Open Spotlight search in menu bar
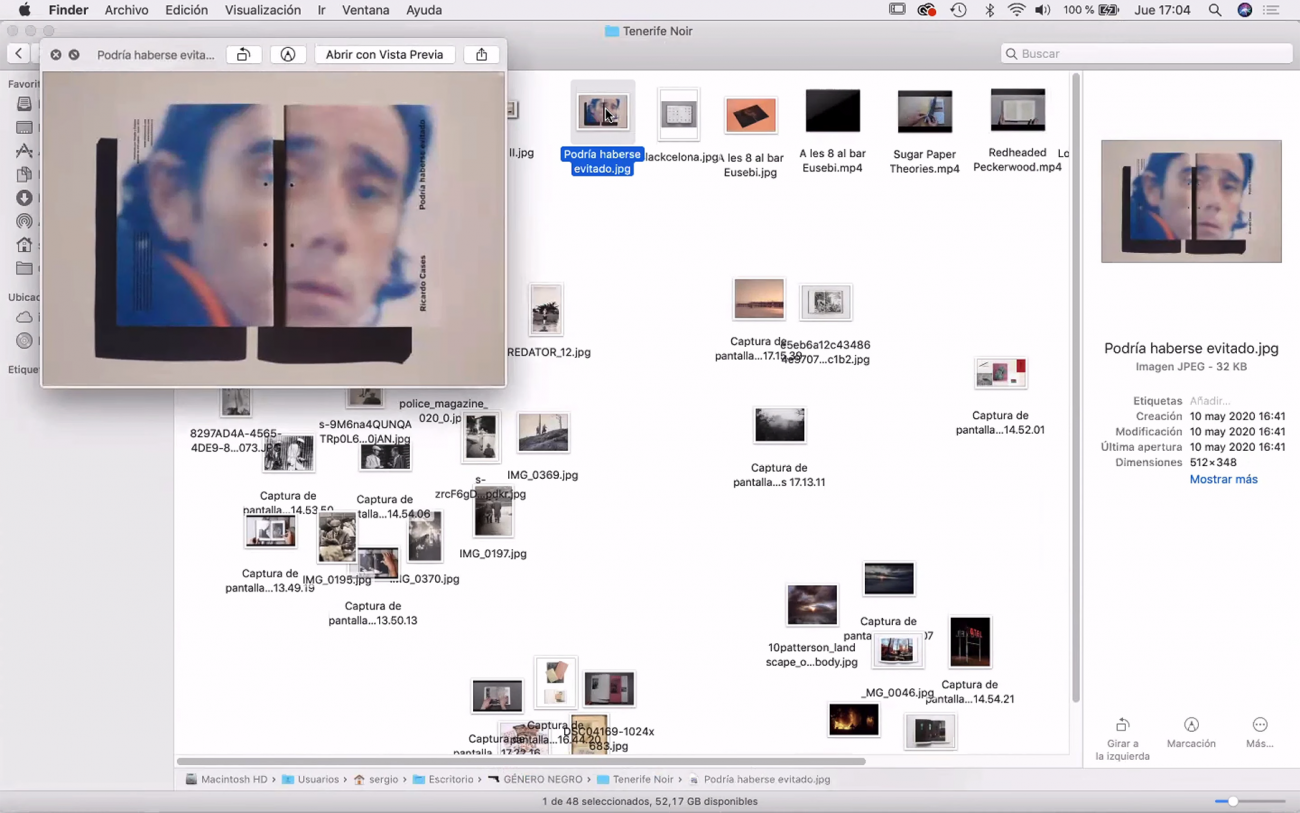1300x813 pixels. pos(1215,10)
